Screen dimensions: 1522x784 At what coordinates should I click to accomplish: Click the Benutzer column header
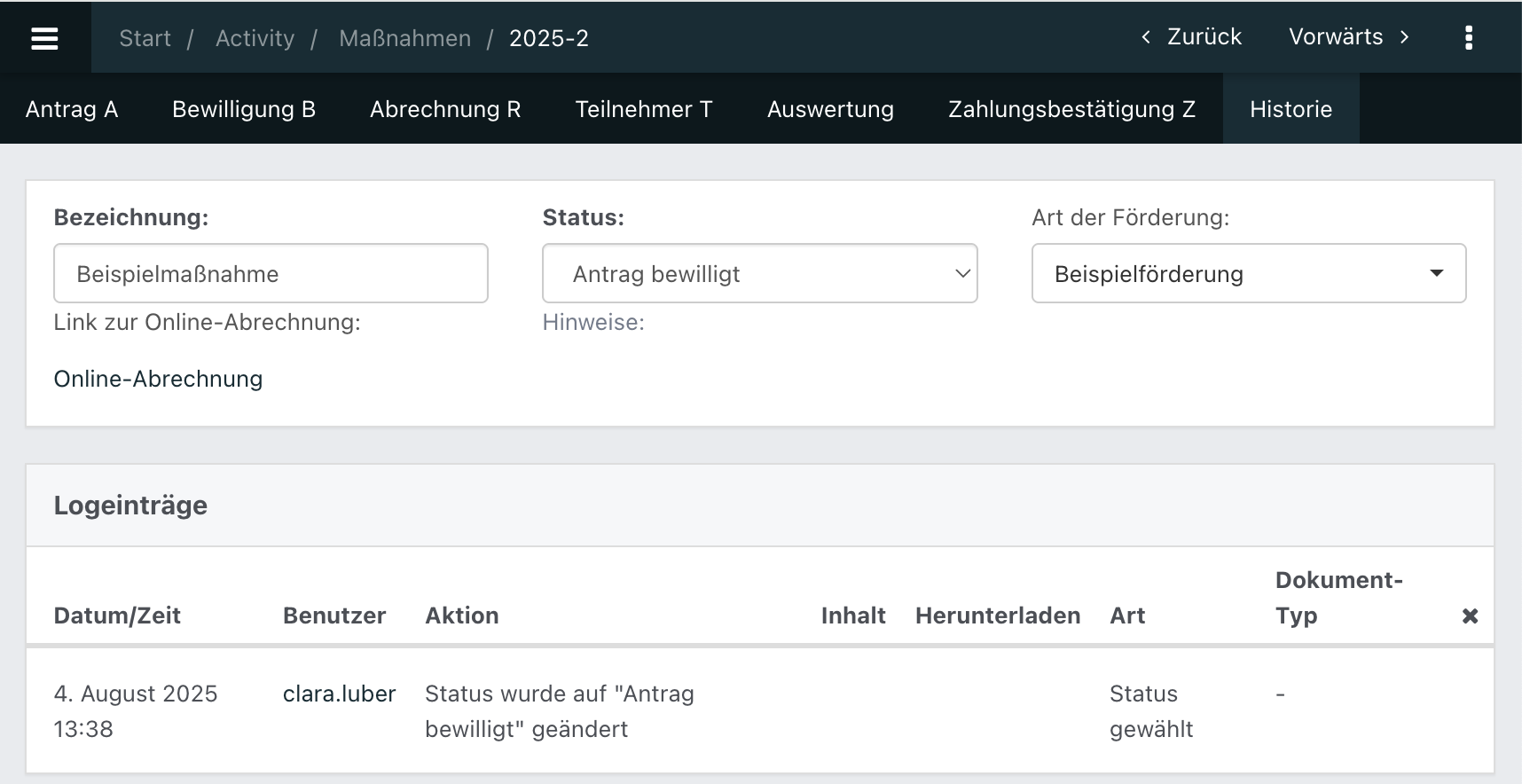point(334,615)
